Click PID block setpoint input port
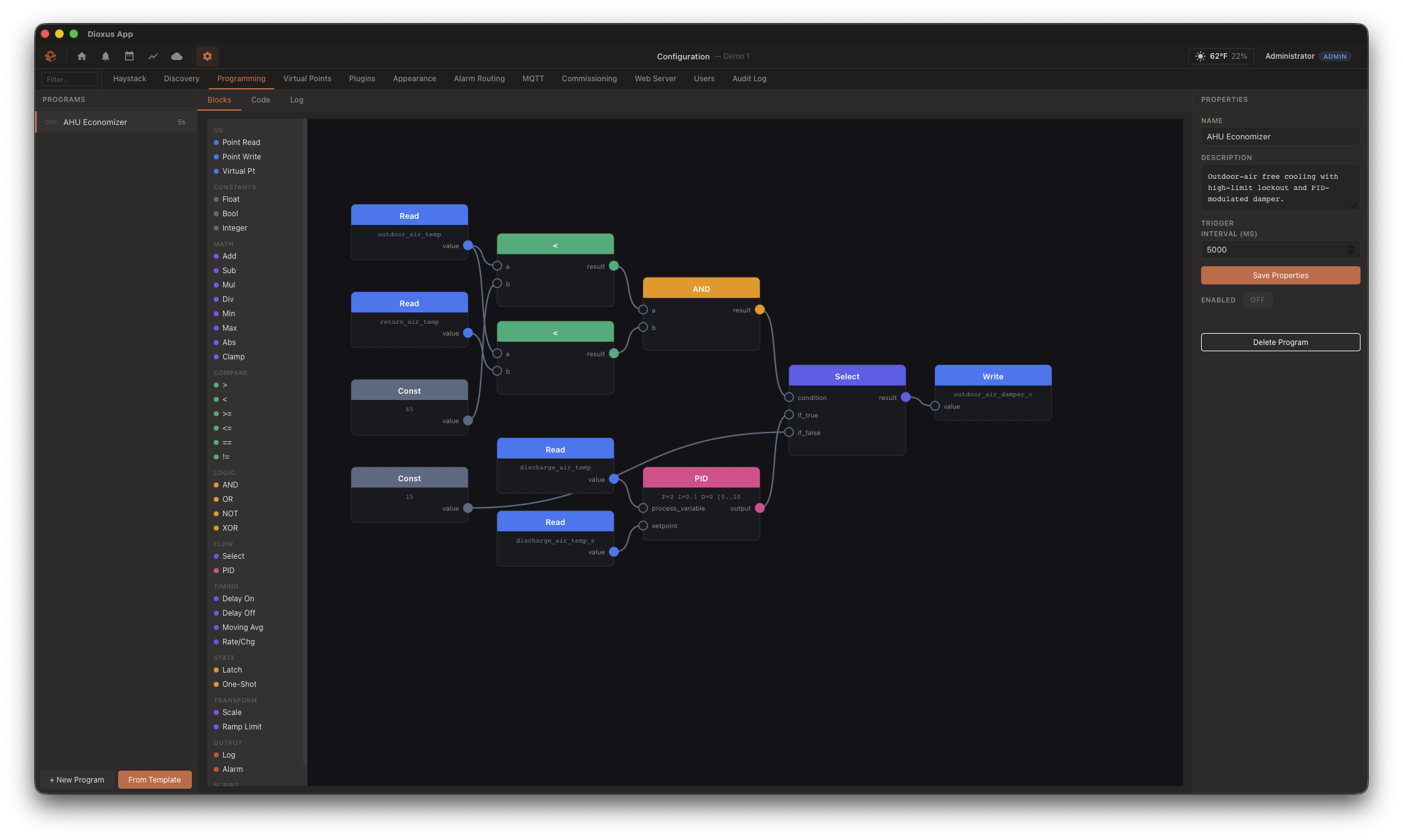The image size is (1403, 840). (643, 526)
